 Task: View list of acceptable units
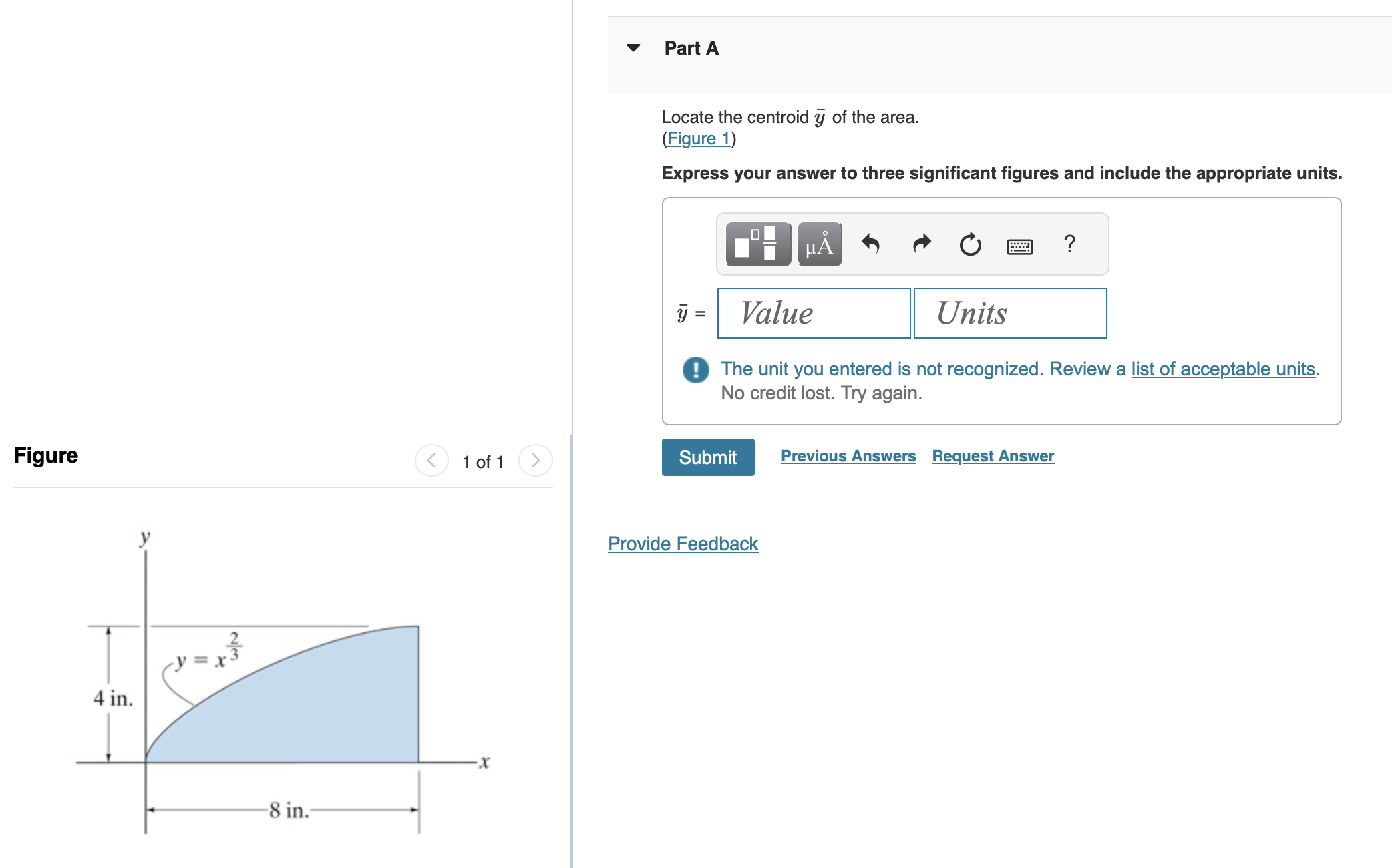[x=1222, y=369]
